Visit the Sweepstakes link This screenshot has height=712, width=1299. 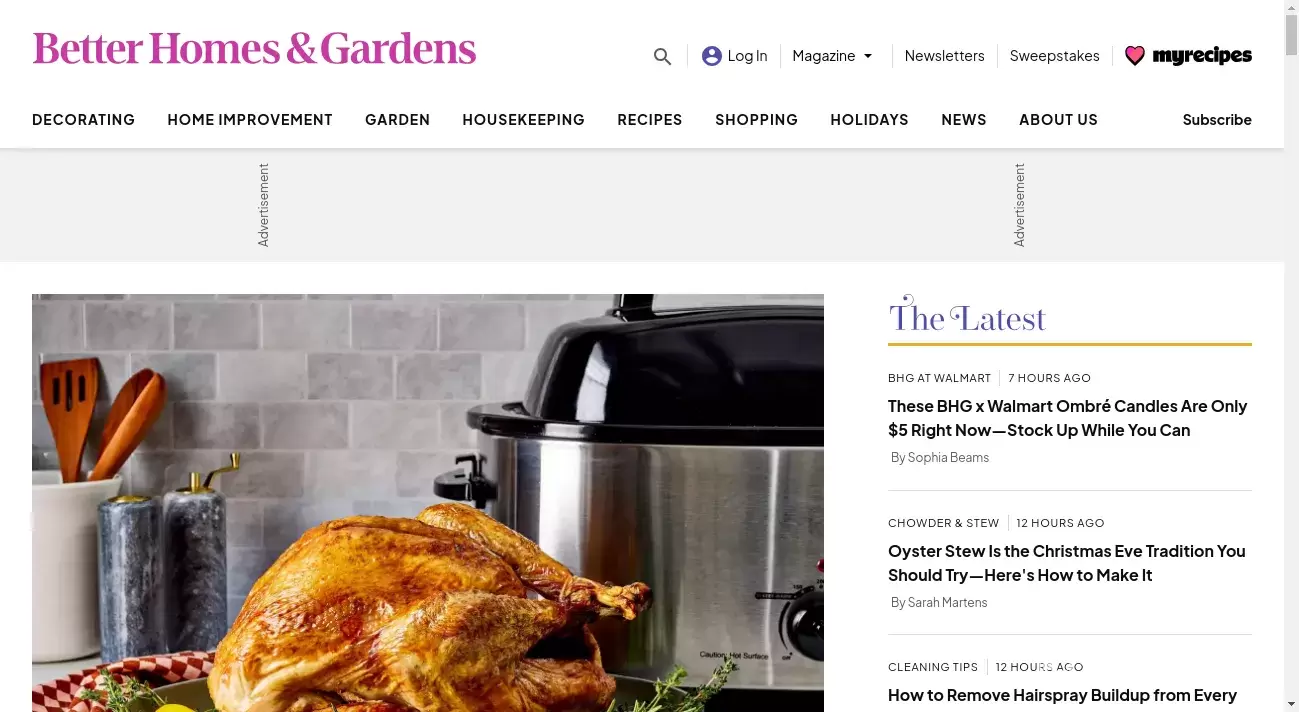coord(1054,56)
